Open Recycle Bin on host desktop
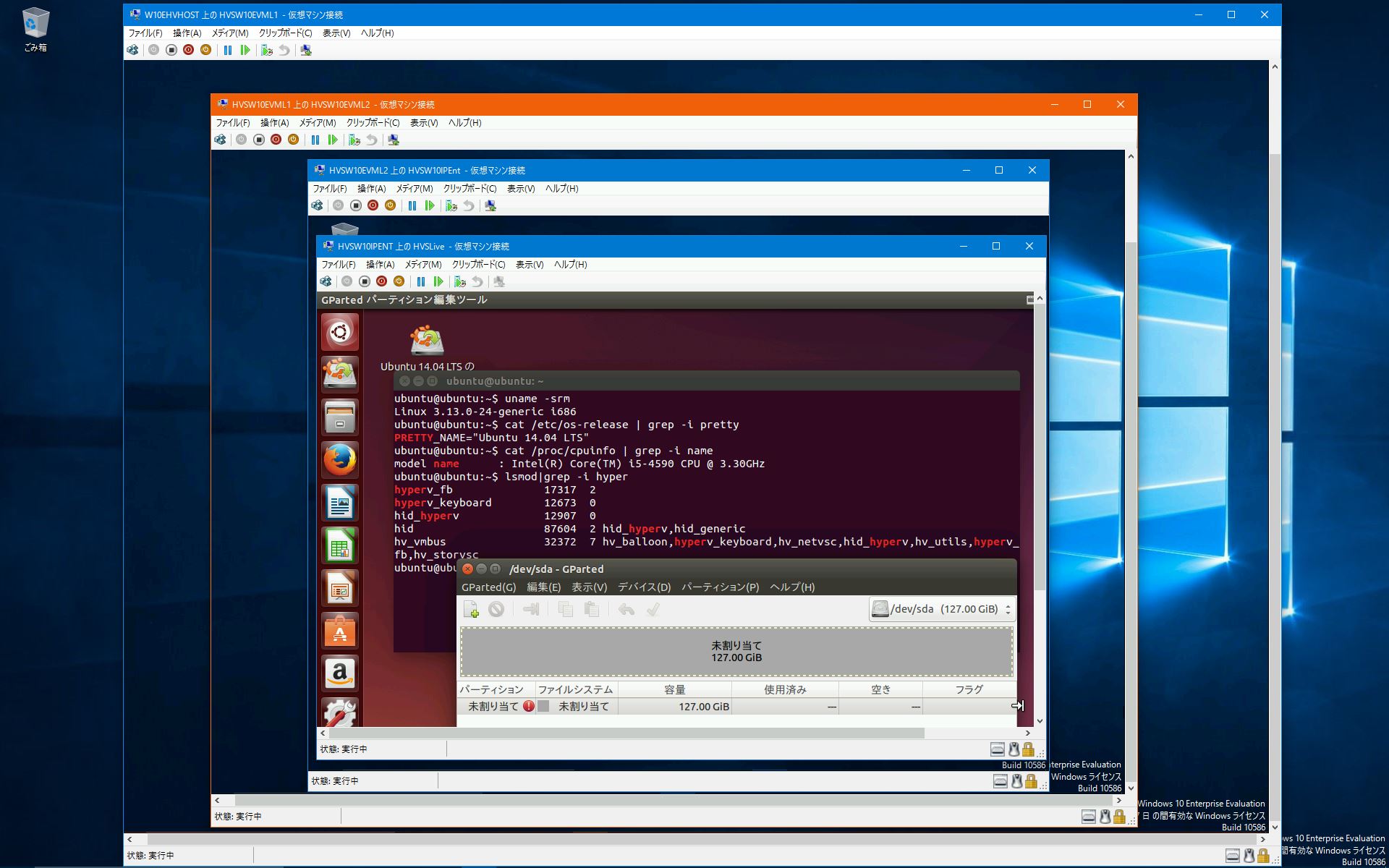This screenshot has width=1389, height=868. tap(35, 30)
